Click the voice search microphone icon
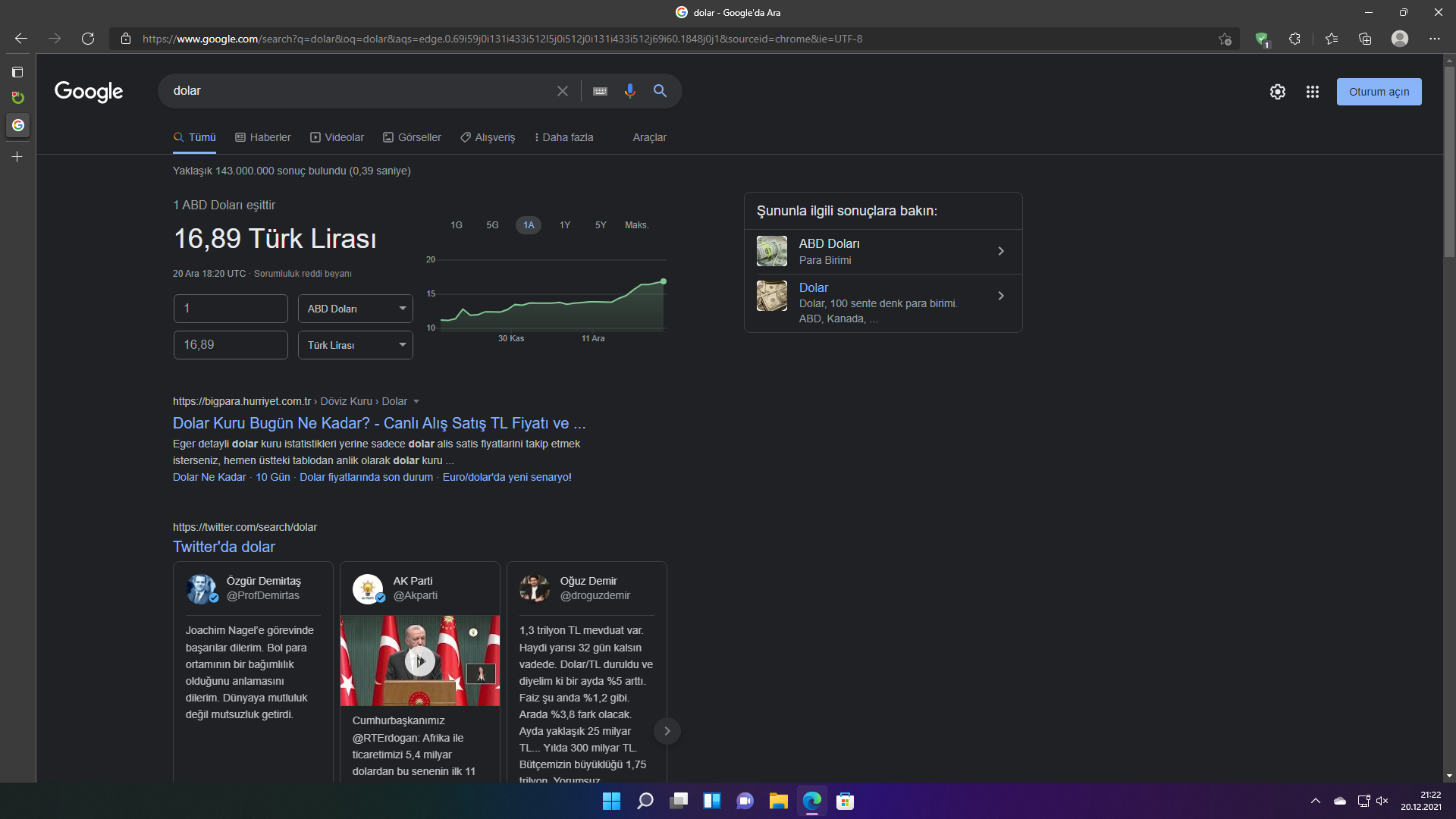Viewport: 1456px width, 819px height. click(629, 91)
